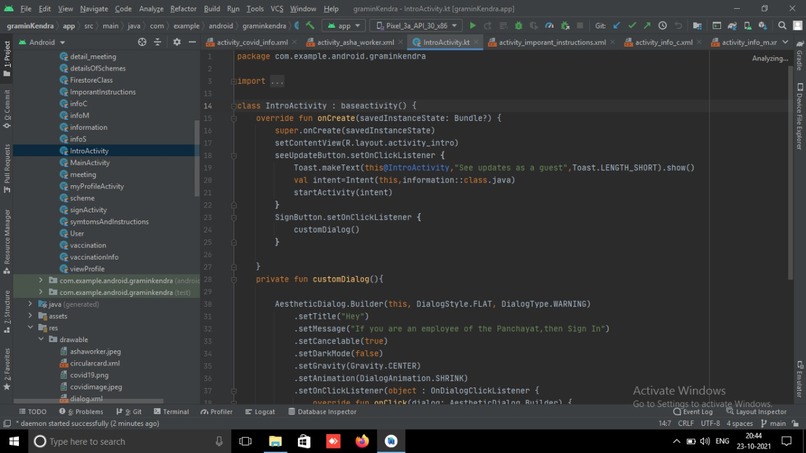Open the Profile app gauge icon
Screen dimensions: 806x453
point(549,26)
